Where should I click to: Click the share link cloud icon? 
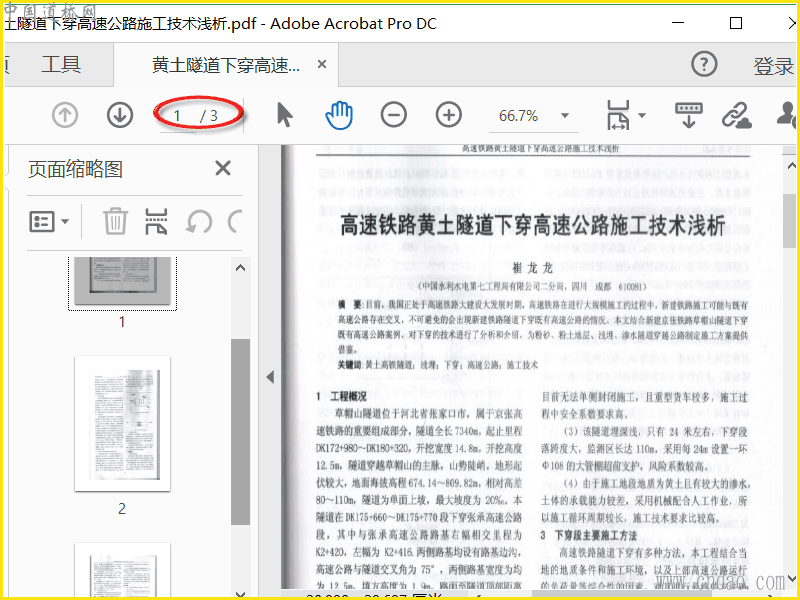736,115
